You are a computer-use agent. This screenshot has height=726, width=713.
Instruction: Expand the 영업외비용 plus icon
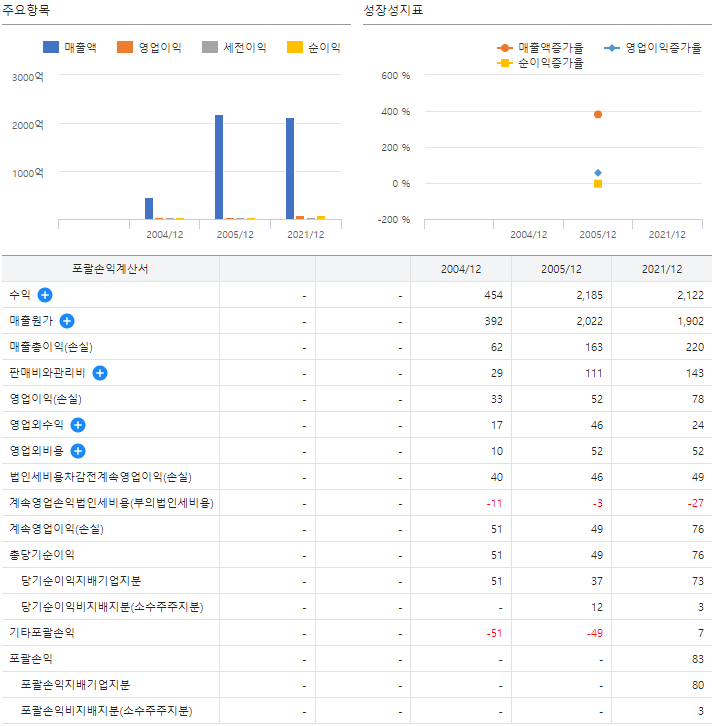click(x=78, y=451)
